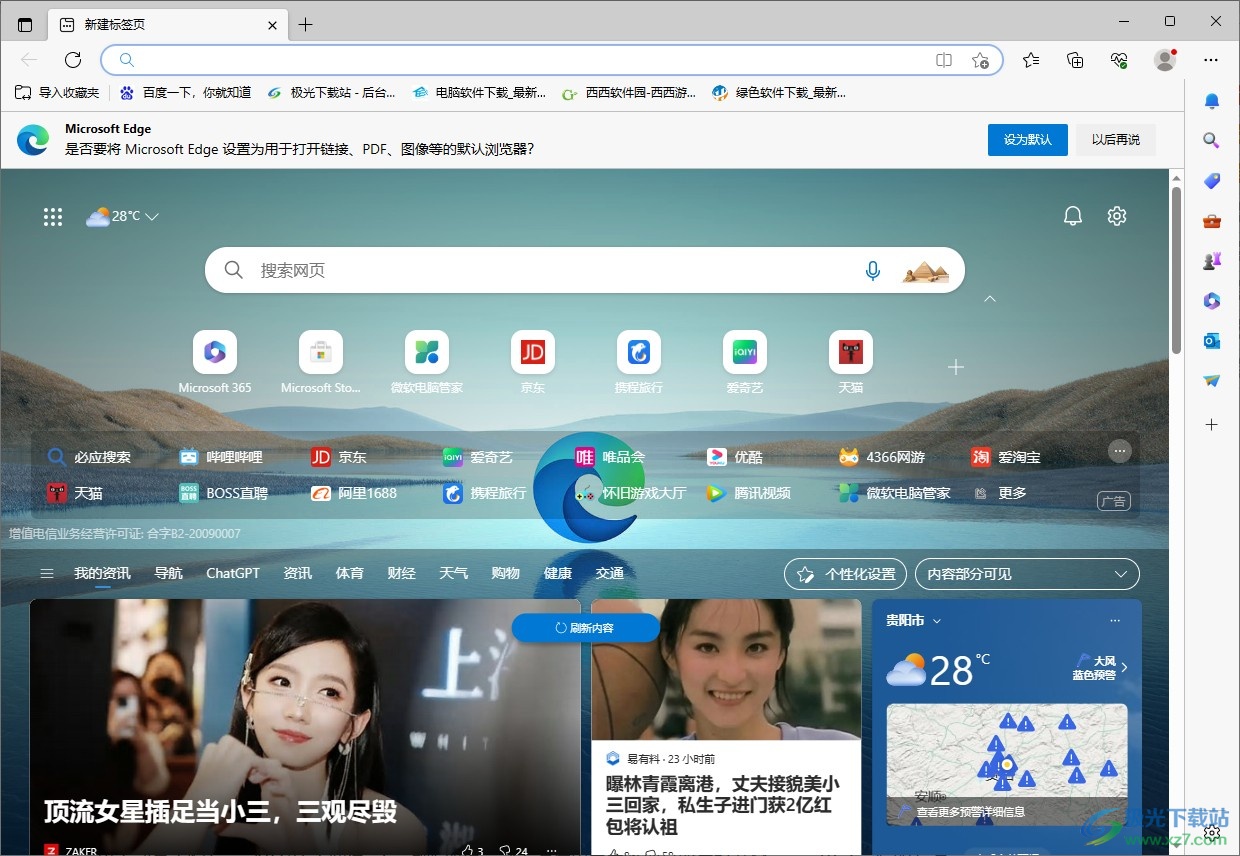Switch to the 导航 tab
Viewport: 1240px width, 856px height.
[168, 574]
